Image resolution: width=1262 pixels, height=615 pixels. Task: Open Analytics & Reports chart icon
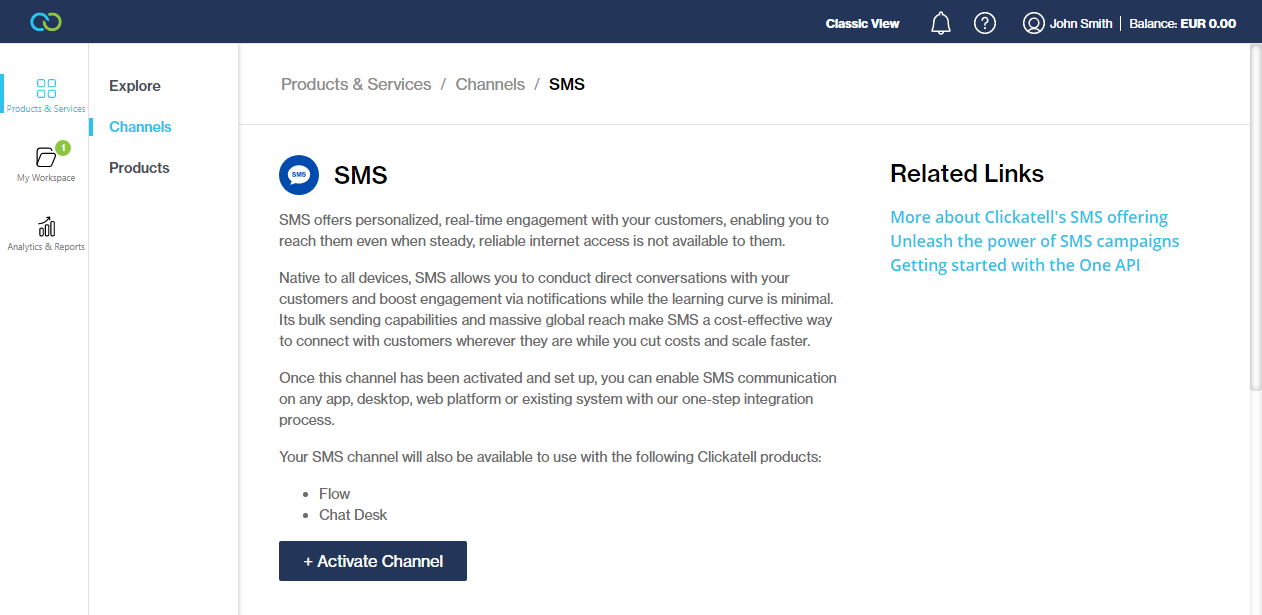[x=46, y=227]
